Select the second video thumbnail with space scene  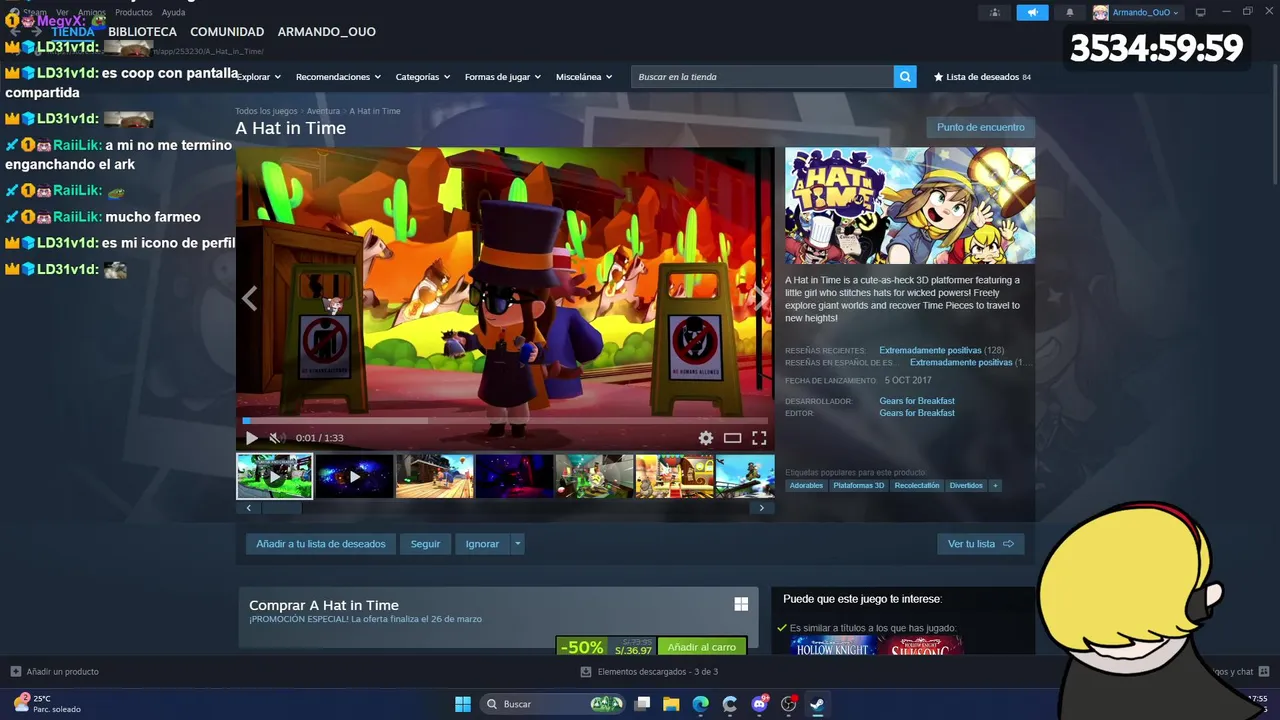click(x=355, y=476)
